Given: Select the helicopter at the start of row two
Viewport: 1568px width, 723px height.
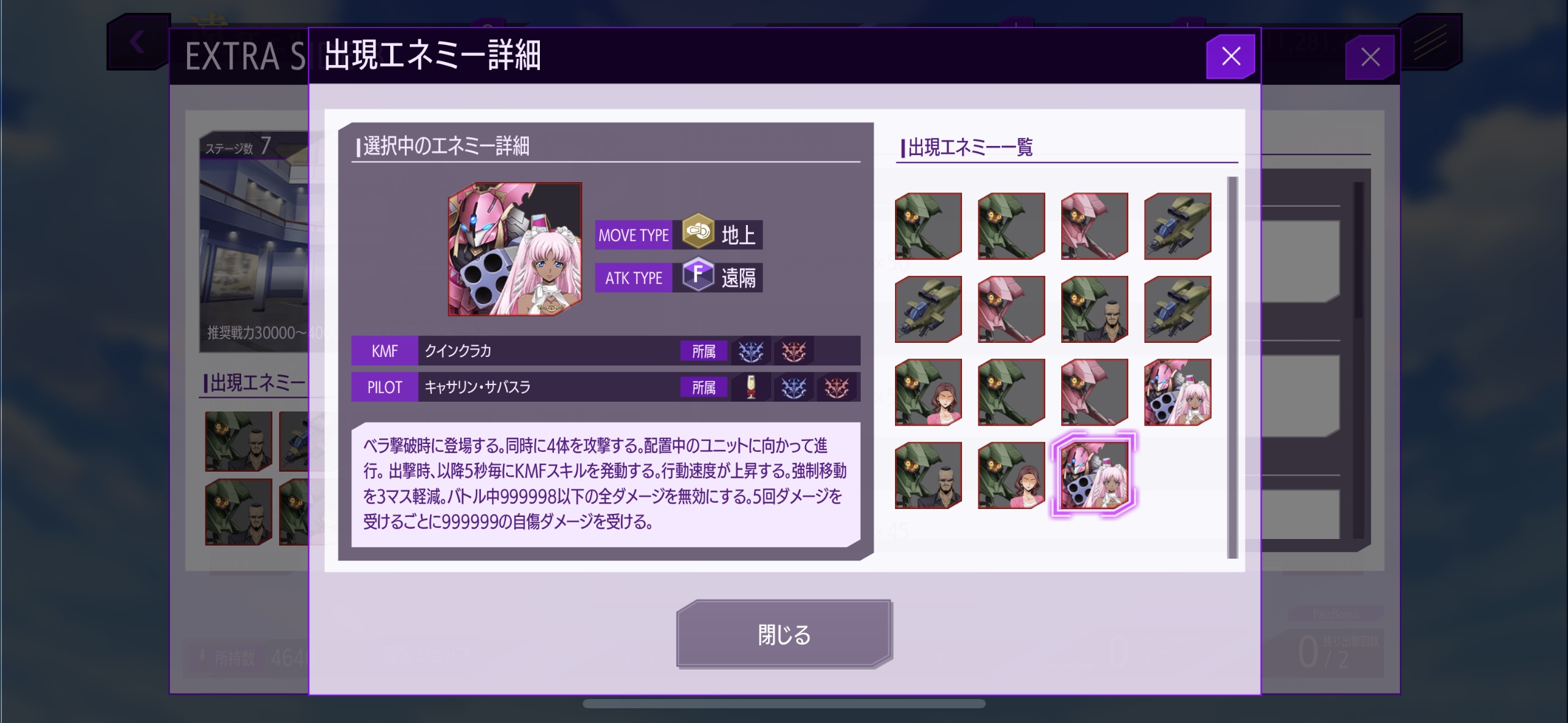Looking at the screenshot, I should coord(928,309).
